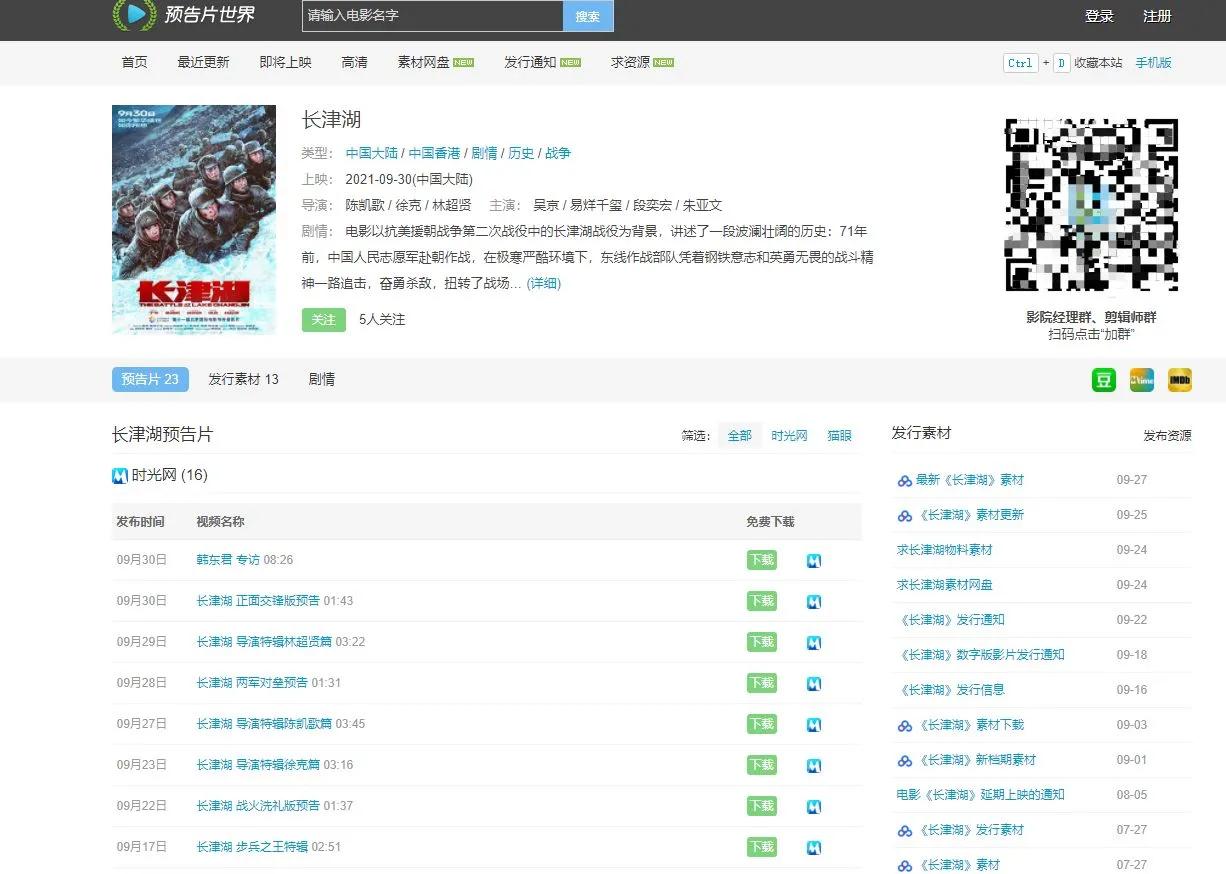
Task: Download 长津湖 战火洗礼版预告
Action: [x=761, y=805]
